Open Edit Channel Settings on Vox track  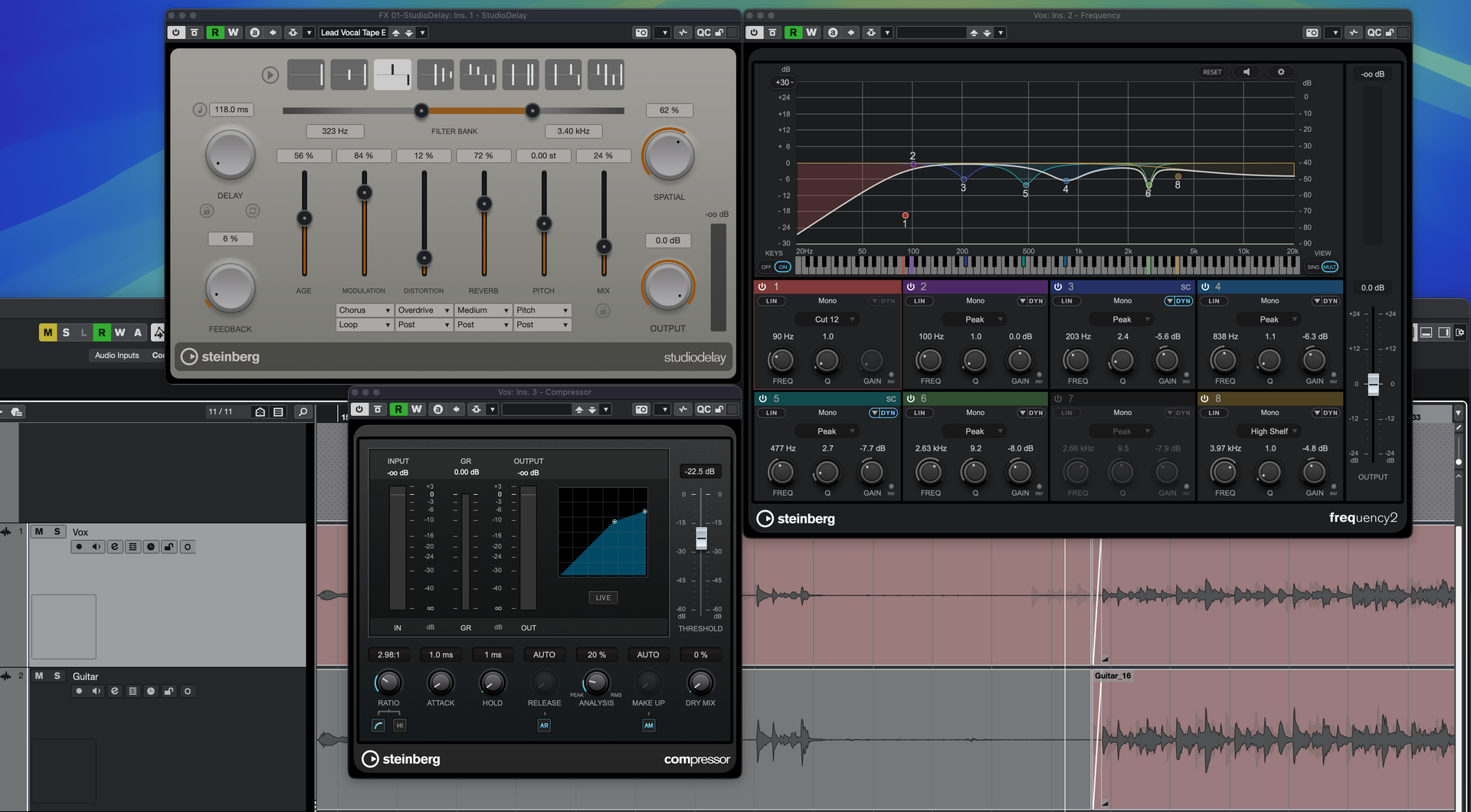coord(114,547)
